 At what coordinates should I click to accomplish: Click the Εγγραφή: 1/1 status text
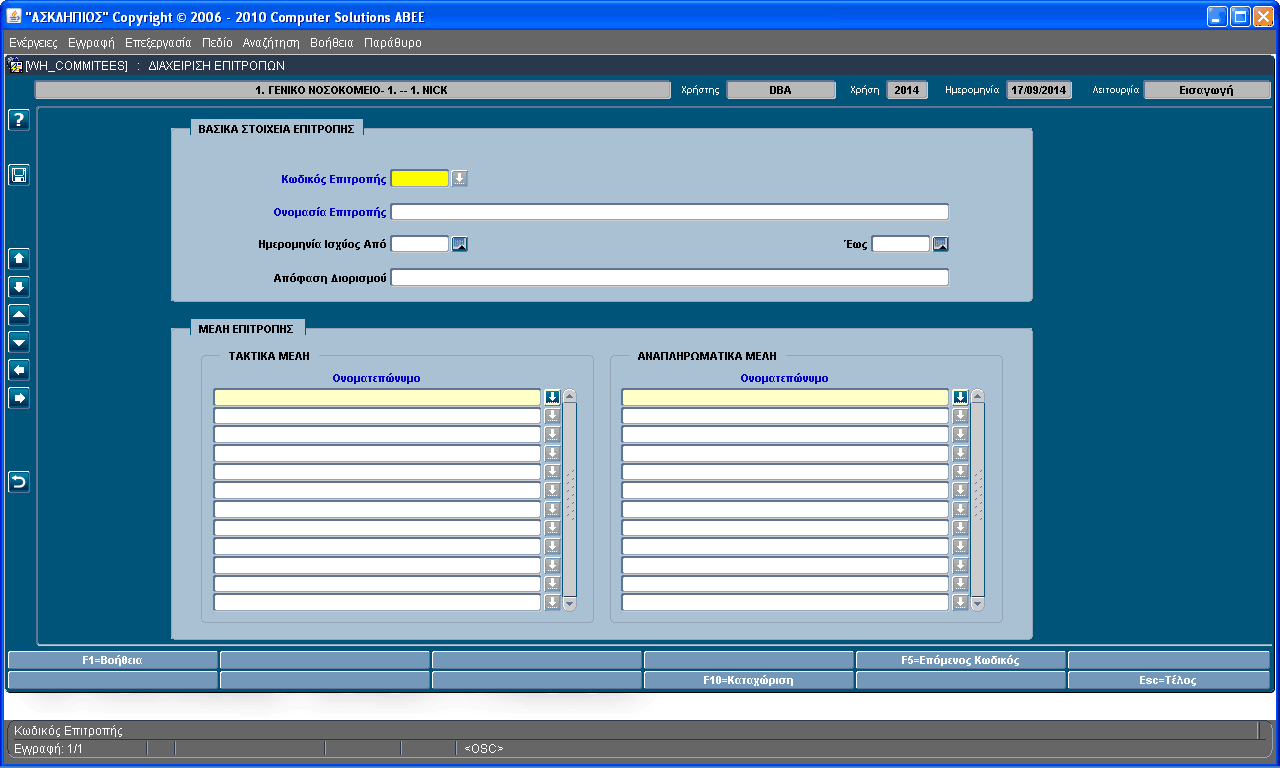[48, 748]
